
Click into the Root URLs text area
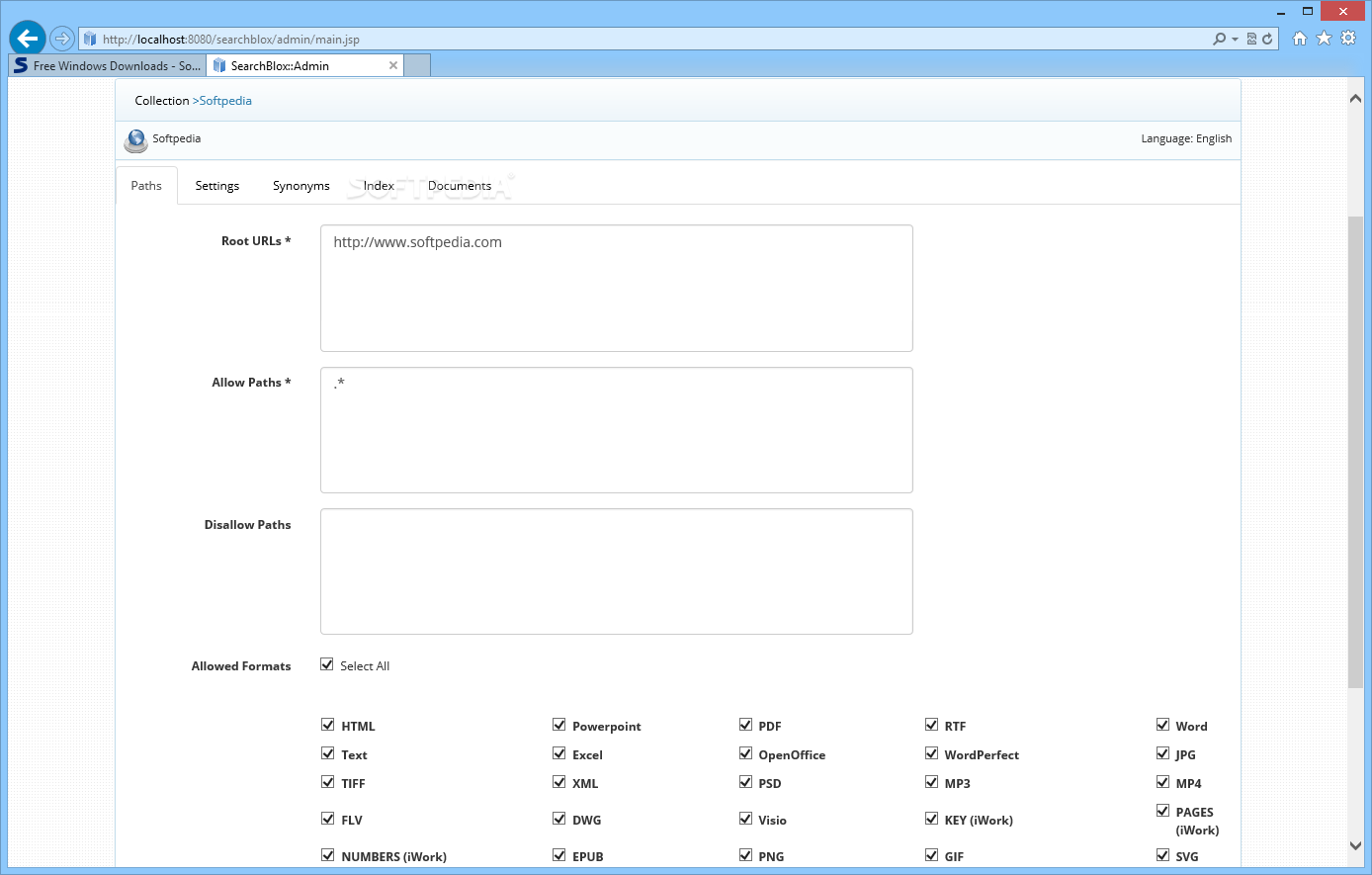pyautogui.click(x=617, y=288)
